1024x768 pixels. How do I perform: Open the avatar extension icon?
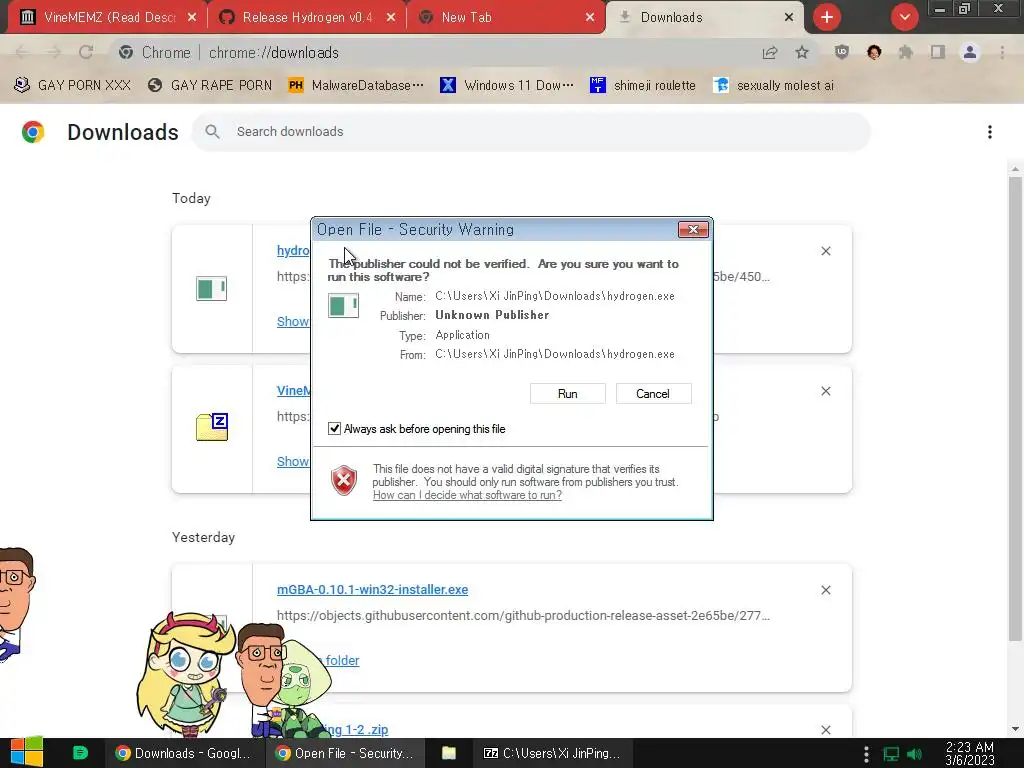[x=874, y=52]
